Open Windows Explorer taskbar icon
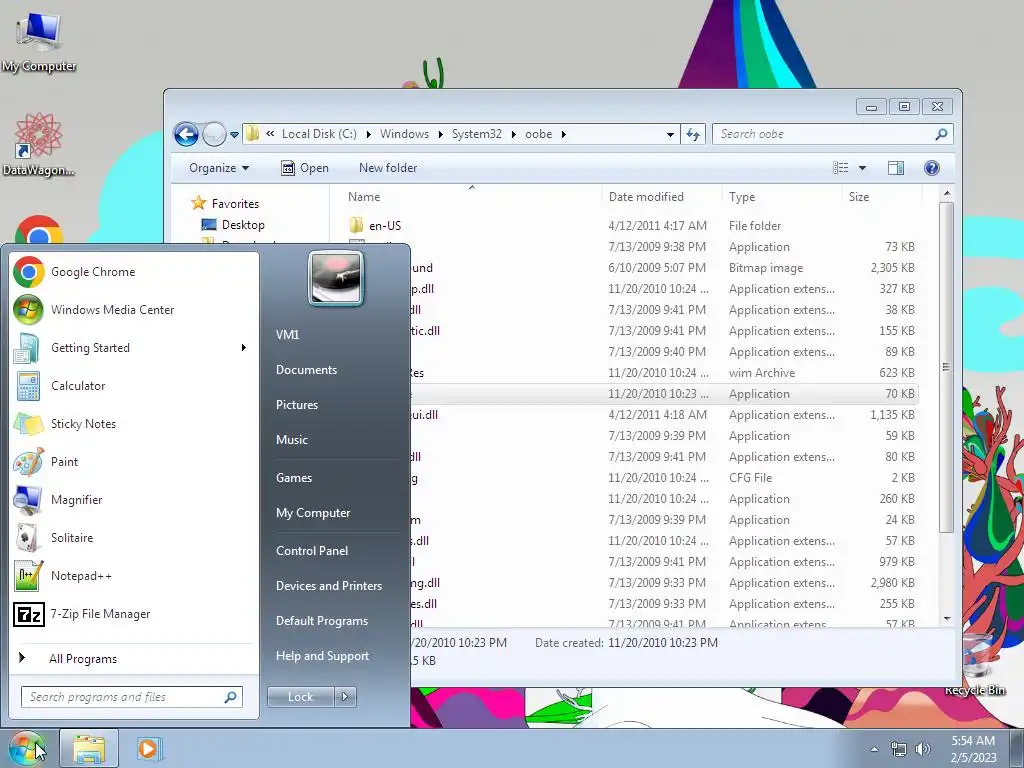 coord(89,748)
